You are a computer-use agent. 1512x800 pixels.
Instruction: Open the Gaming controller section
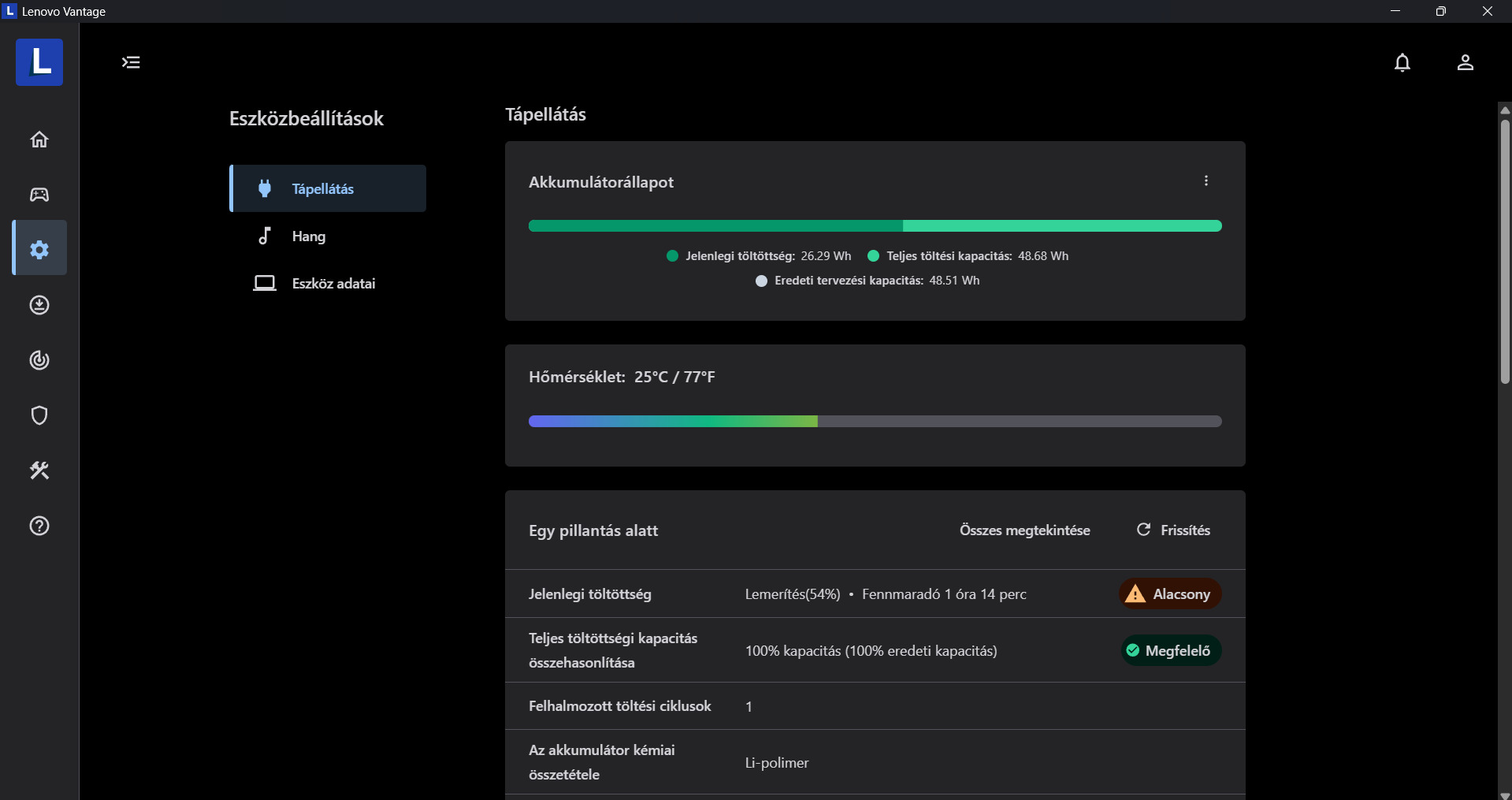pos(39,195)
